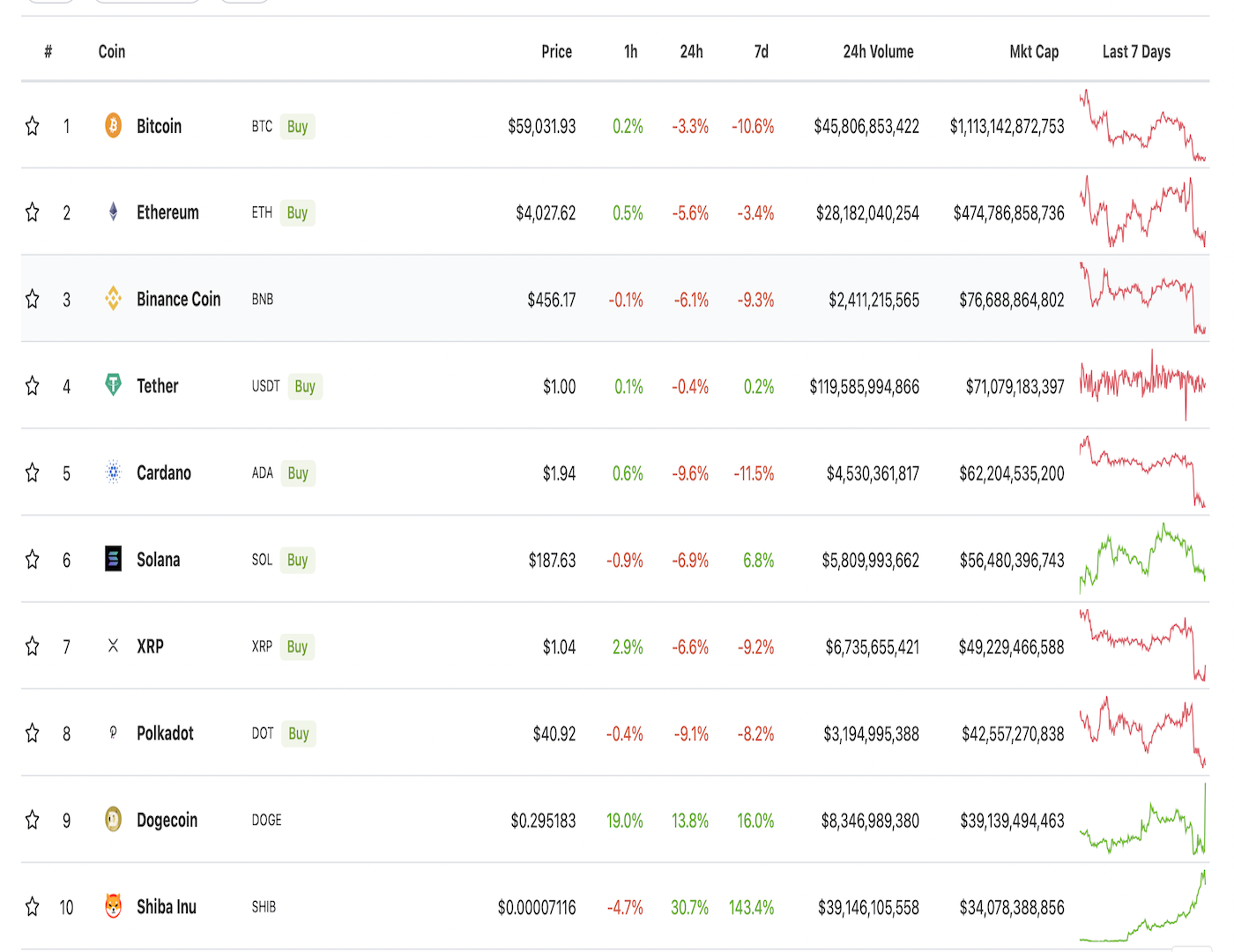Screen dimensions: 1234x952
Task: Click the Buy button for Ethereum
Action: coord(297,212)
